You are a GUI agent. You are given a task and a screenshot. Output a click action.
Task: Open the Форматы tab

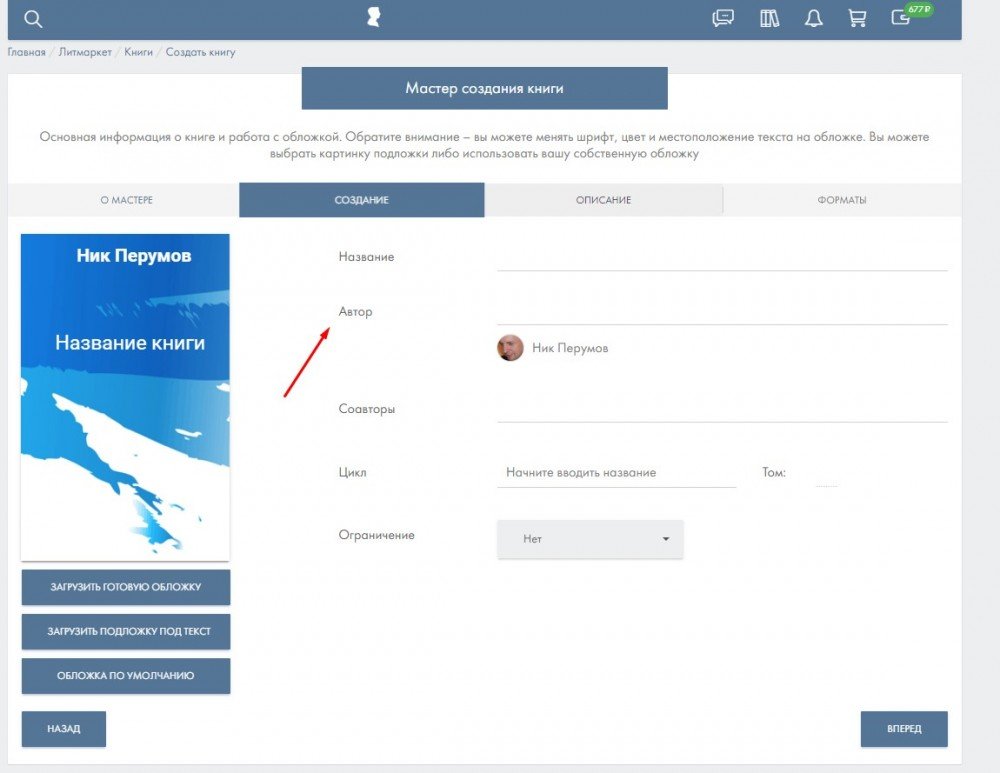(x=841, y=200)
